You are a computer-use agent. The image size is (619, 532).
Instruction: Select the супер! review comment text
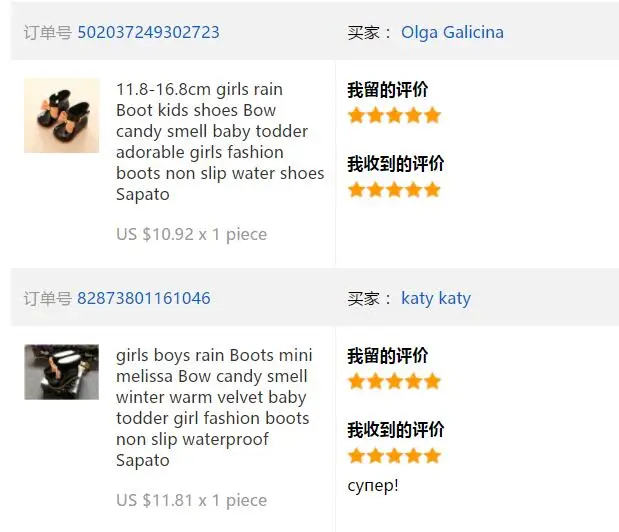tap(373, 485)
